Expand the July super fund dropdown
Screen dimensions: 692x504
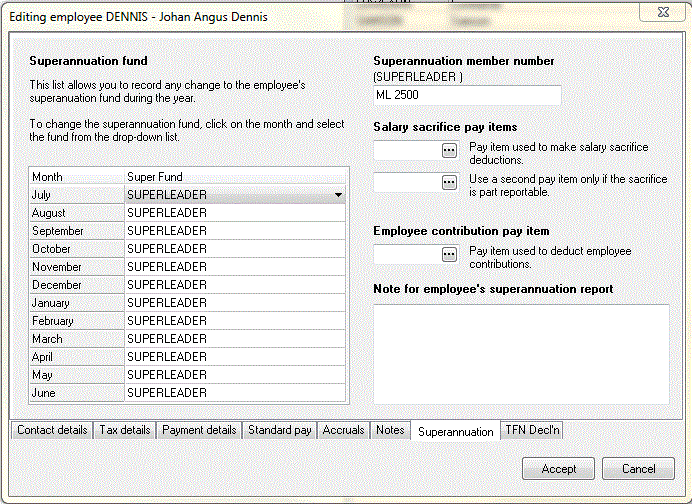pyautogui.click(x=338, y=195)
